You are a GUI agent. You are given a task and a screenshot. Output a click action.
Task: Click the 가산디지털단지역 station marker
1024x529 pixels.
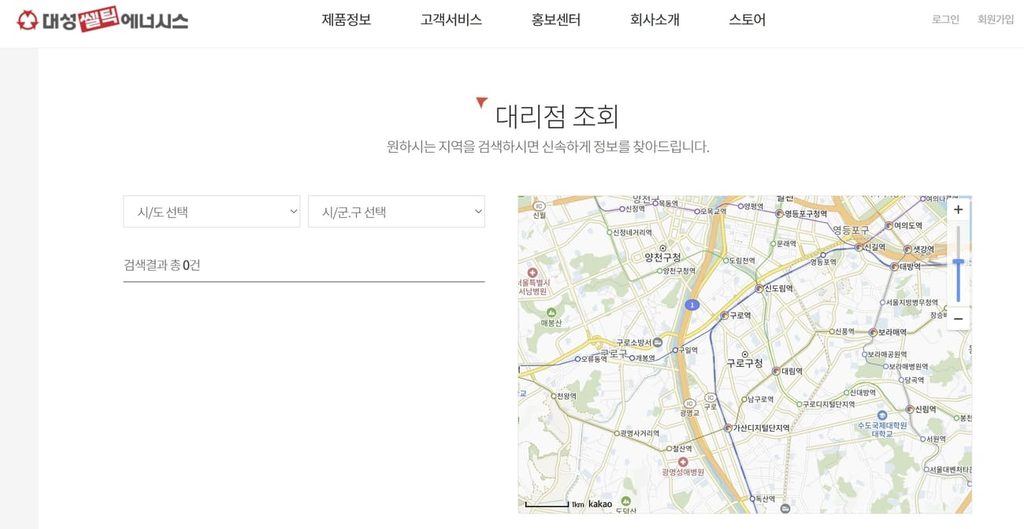[728, 428]
